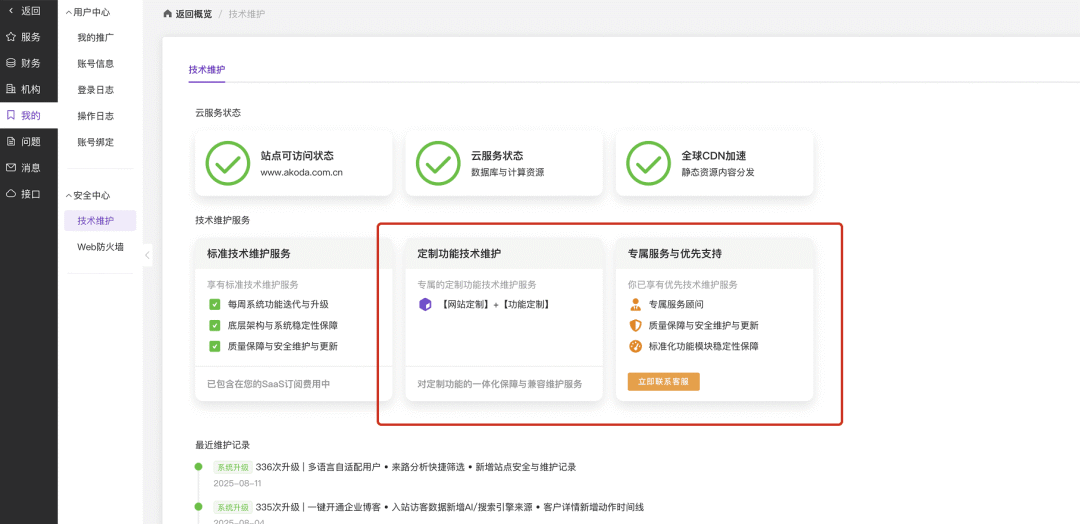Viewport: 1080px width, 524px height.
Task: Click the timeline dot for 335次升级
Action: (x=198, y=507)
